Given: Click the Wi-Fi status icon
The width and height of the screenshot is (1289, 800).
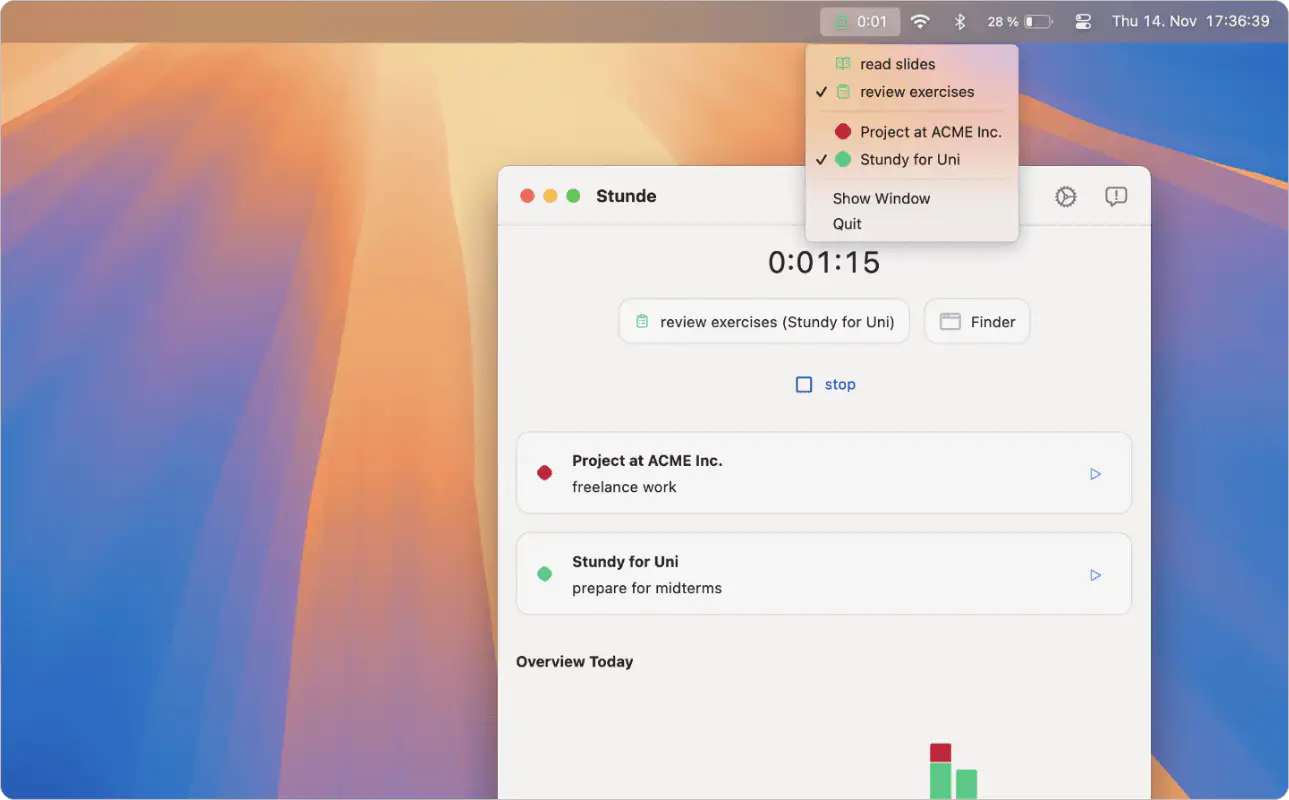Looking at the screenshot, I should pyautogui.click(x=920, y=21).
